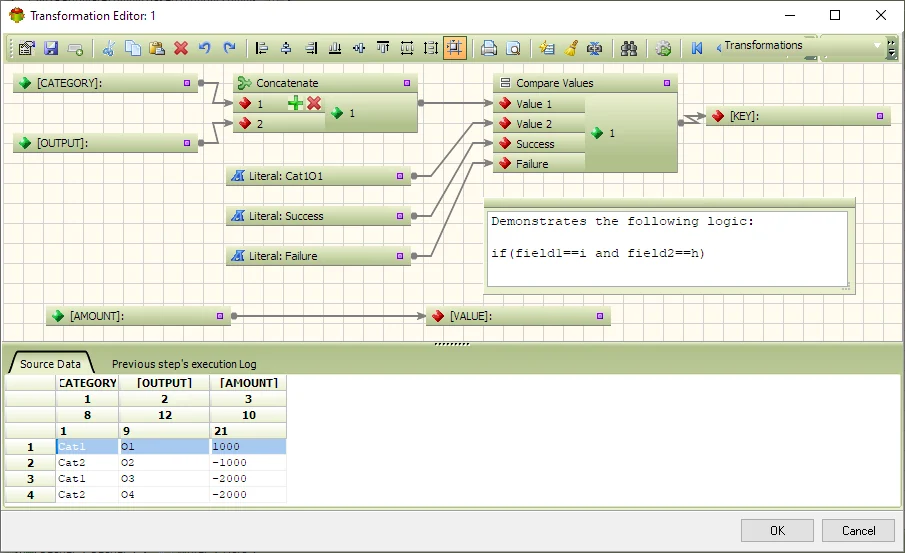This screenshot has width=905, height=553.
Task: Make selected nodes the same height
Action: tap(431, 48)
